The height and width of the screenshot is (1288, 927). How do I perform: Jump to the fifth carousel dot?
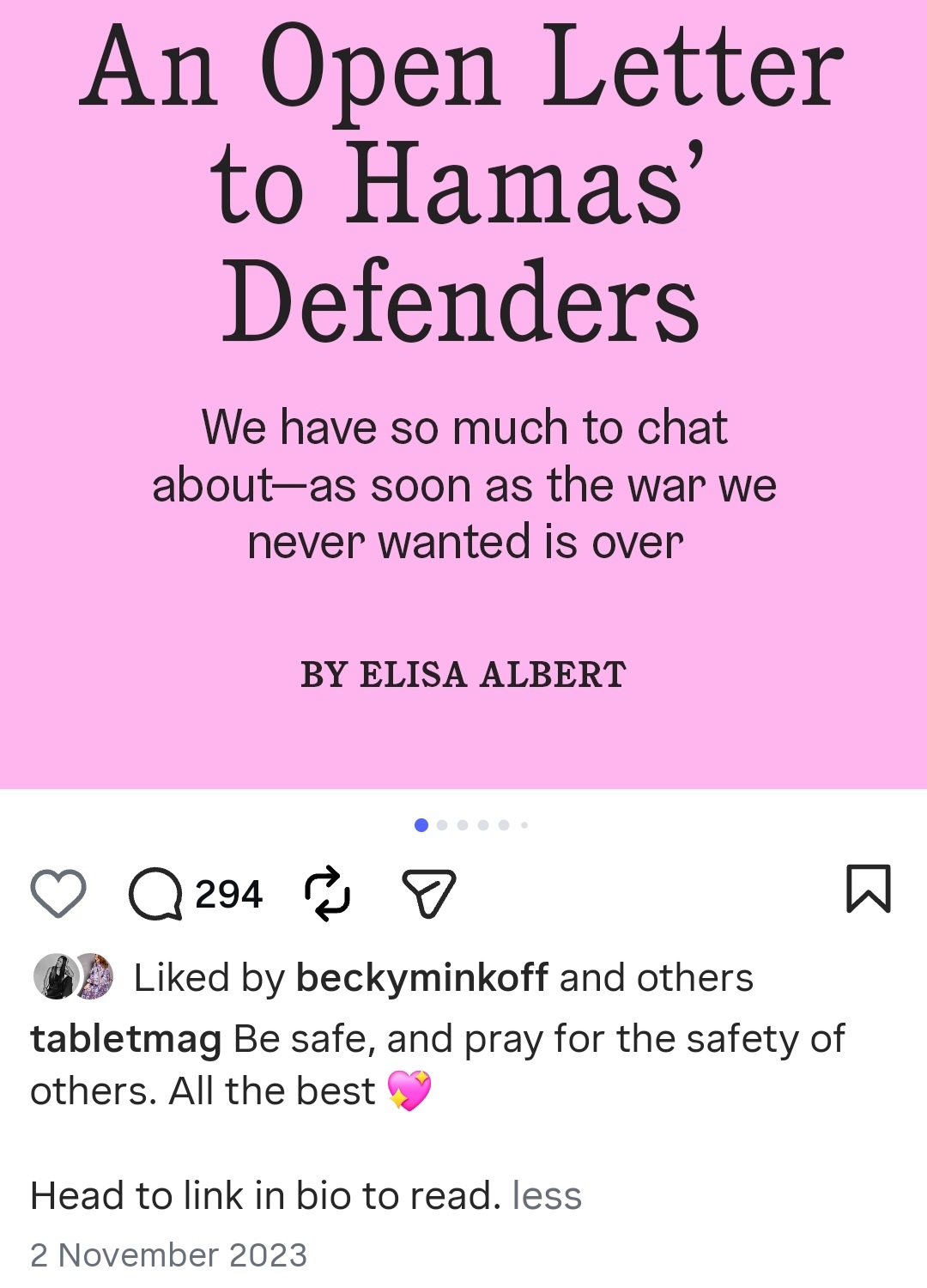tap(504, 825)
